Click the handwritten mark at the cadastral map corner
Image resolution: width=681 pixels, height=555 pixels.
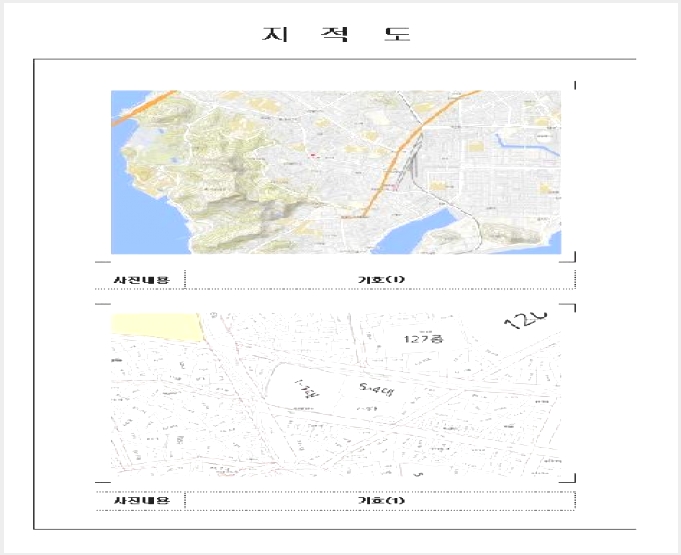pyautogui.click(x=525, y=320)
